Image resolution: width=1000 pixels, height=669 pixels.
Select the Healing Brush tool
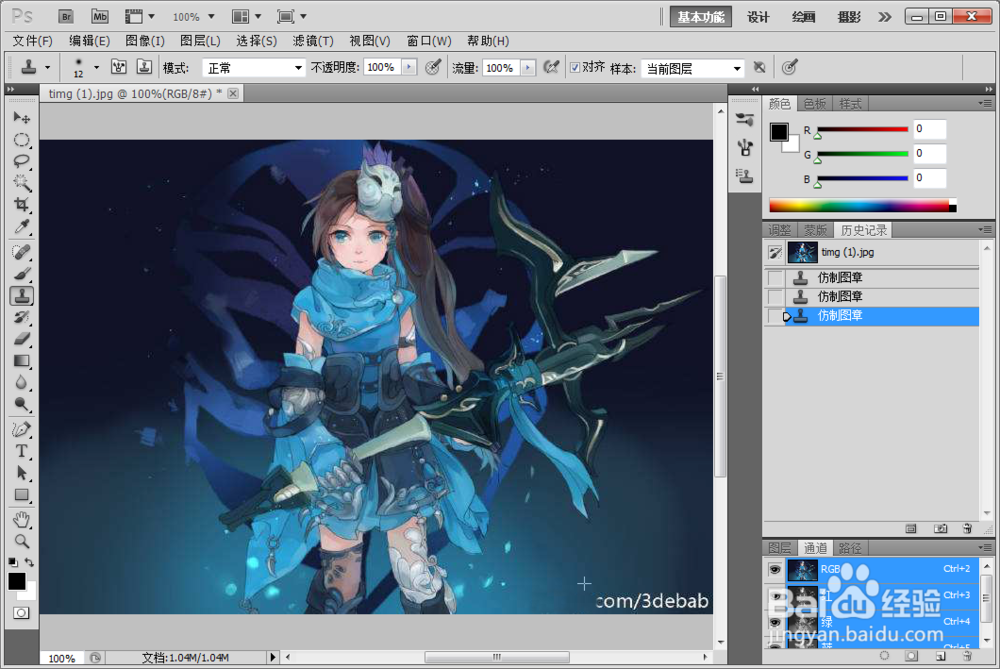[22, 252]
